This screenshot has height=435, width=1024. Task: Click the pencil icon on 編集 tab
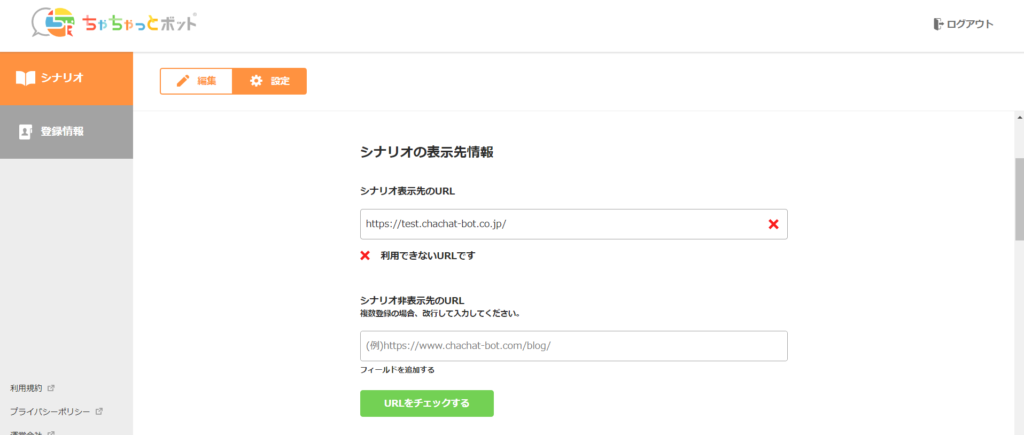click(183, 81)
